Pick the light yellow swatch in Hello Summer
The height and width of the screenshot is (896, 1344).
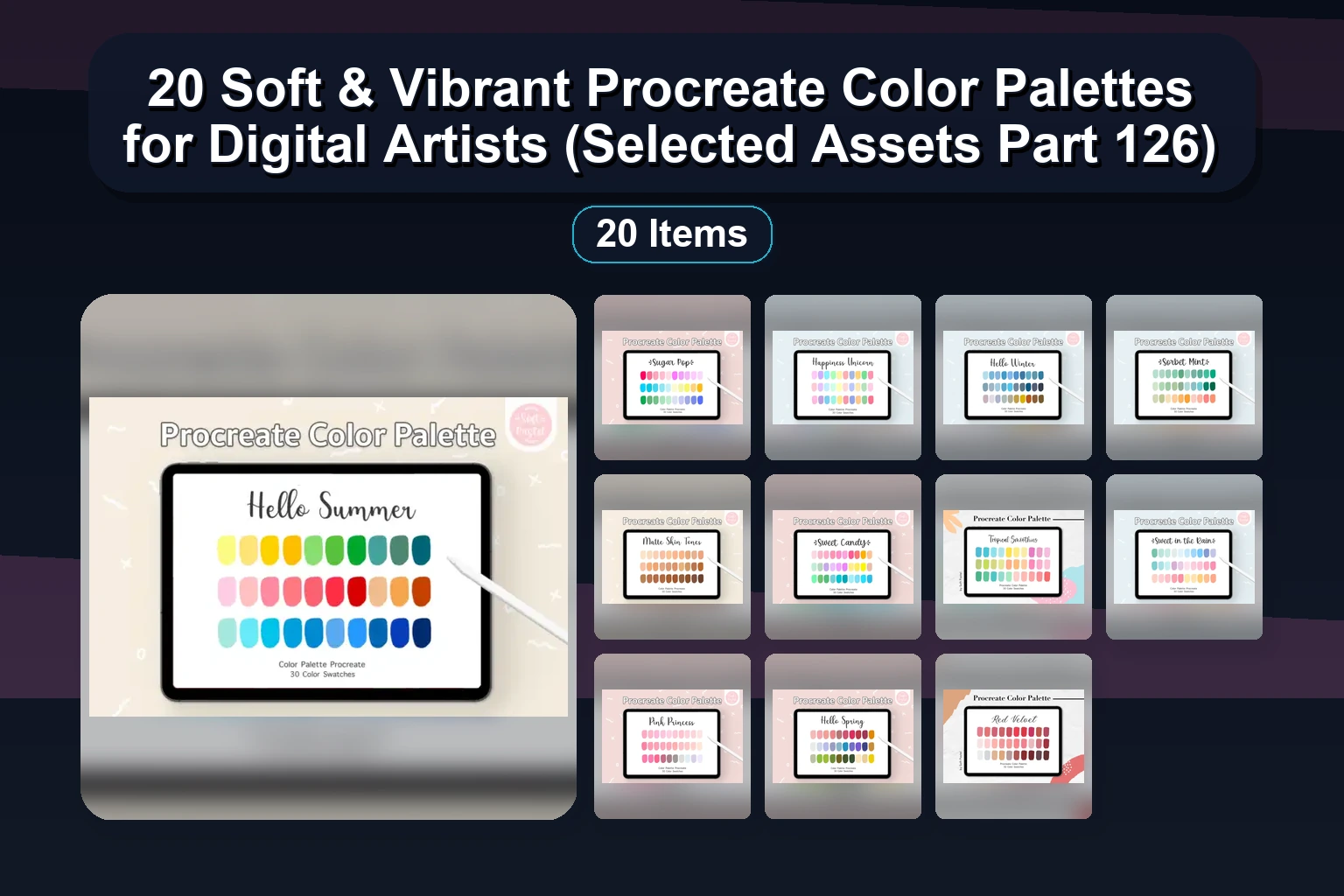227,549
